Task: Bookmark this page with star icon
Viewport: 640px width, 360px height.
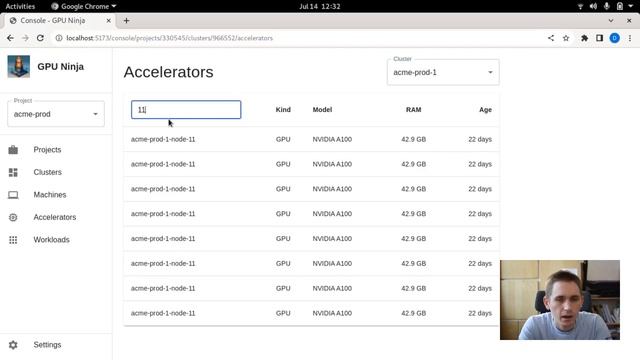Action: pyautogui.click(x=566, y=38)
